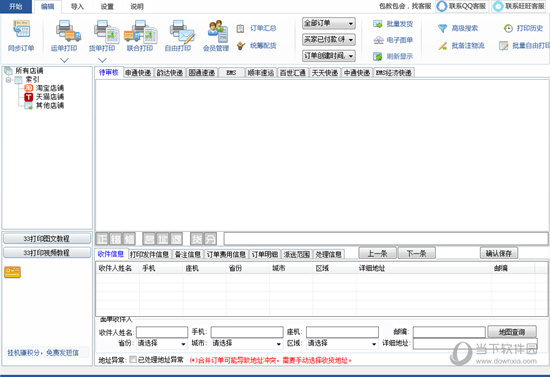Click the gray 货 status button
The image size is (550, 377).
(x=196, y=239)
